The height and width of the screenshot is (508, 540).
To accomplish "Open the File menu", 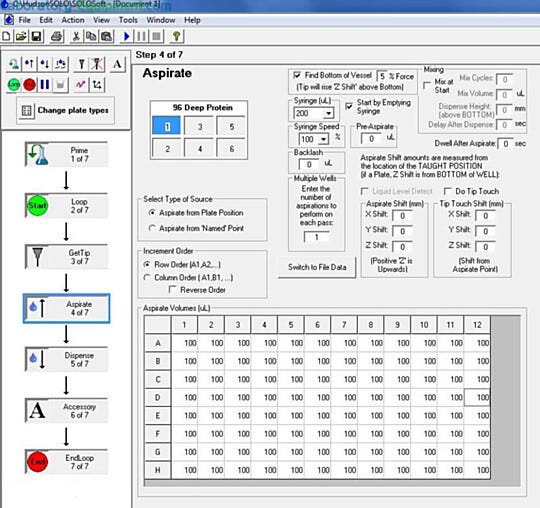I will [x=24, y=20].
